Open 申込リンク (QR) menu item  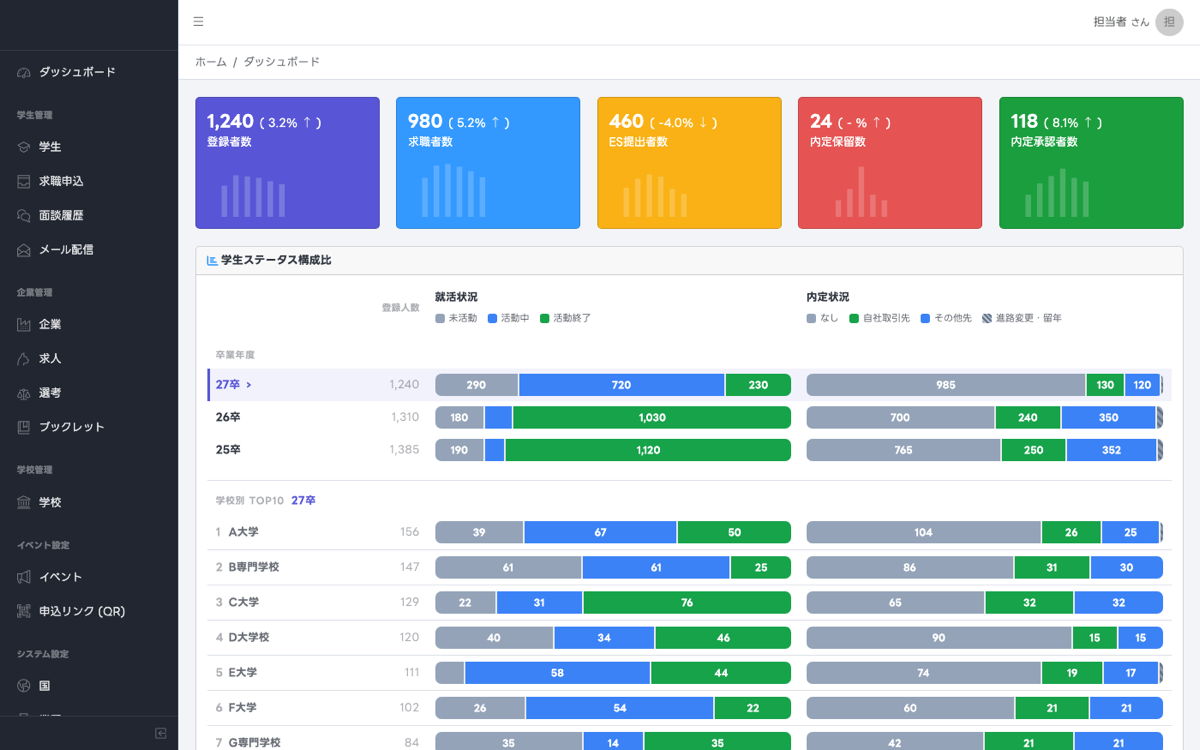pos(89,611)
